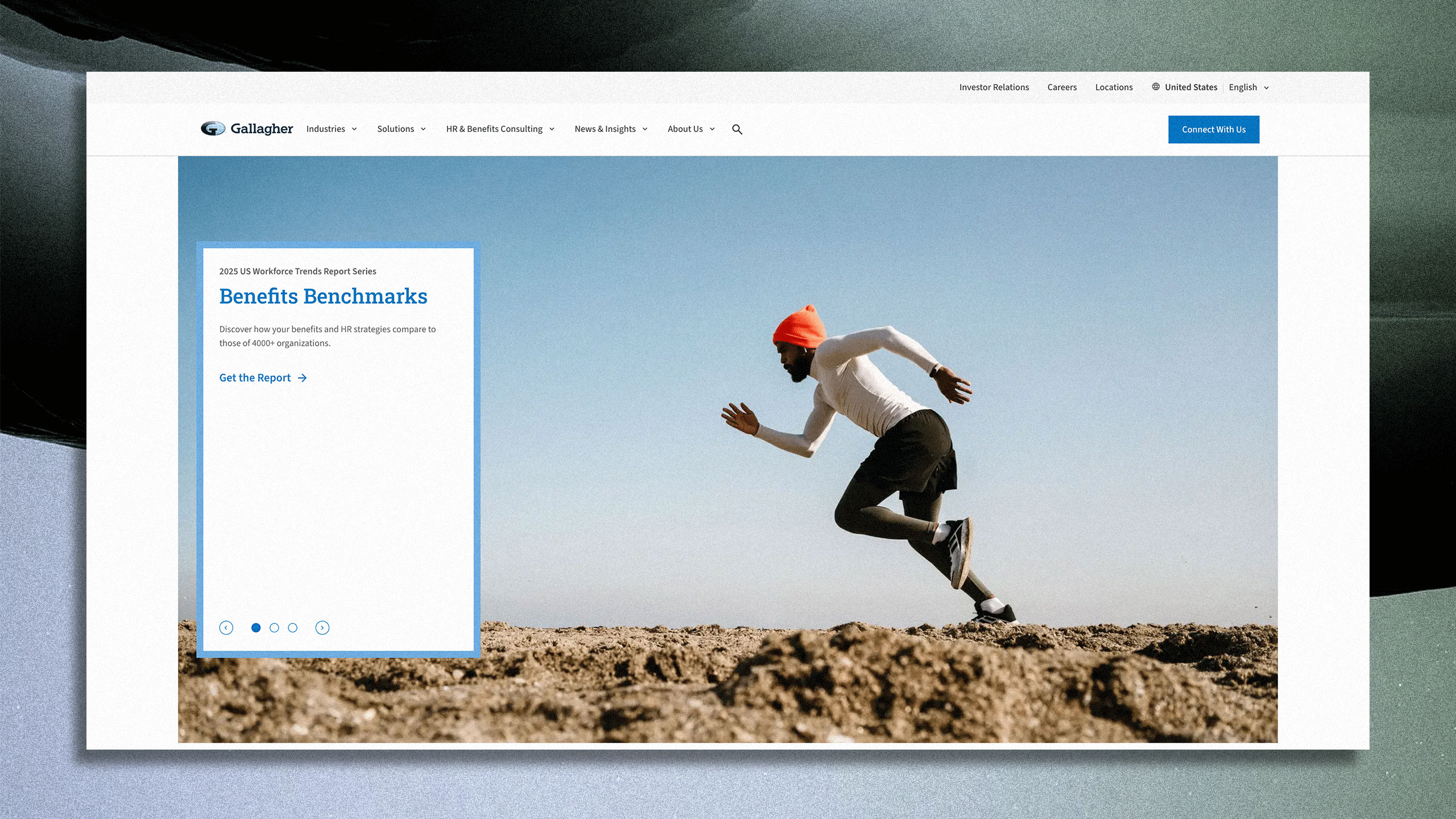Select the first carousel dot

pos(256,628)
